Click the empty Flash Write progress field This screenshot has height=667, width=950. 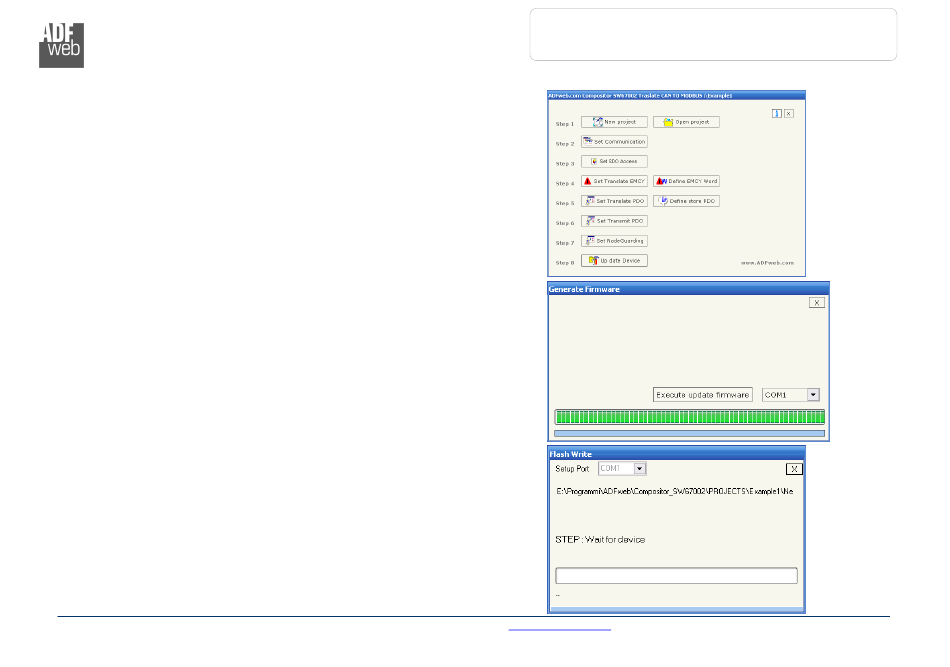click(x=676, y=575)
